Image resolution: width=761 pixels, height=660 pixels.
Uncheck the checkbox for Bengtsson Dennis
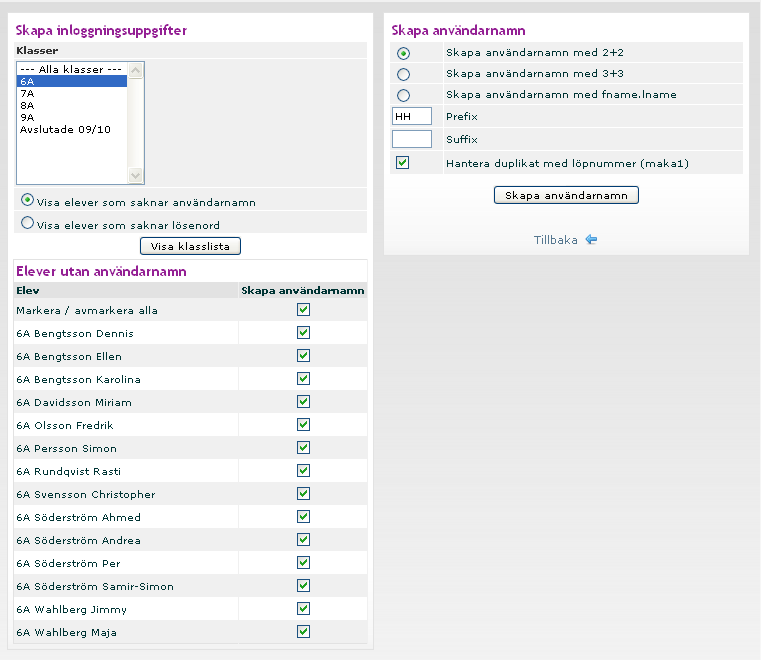pyautogui.click(x=303, y=332)
